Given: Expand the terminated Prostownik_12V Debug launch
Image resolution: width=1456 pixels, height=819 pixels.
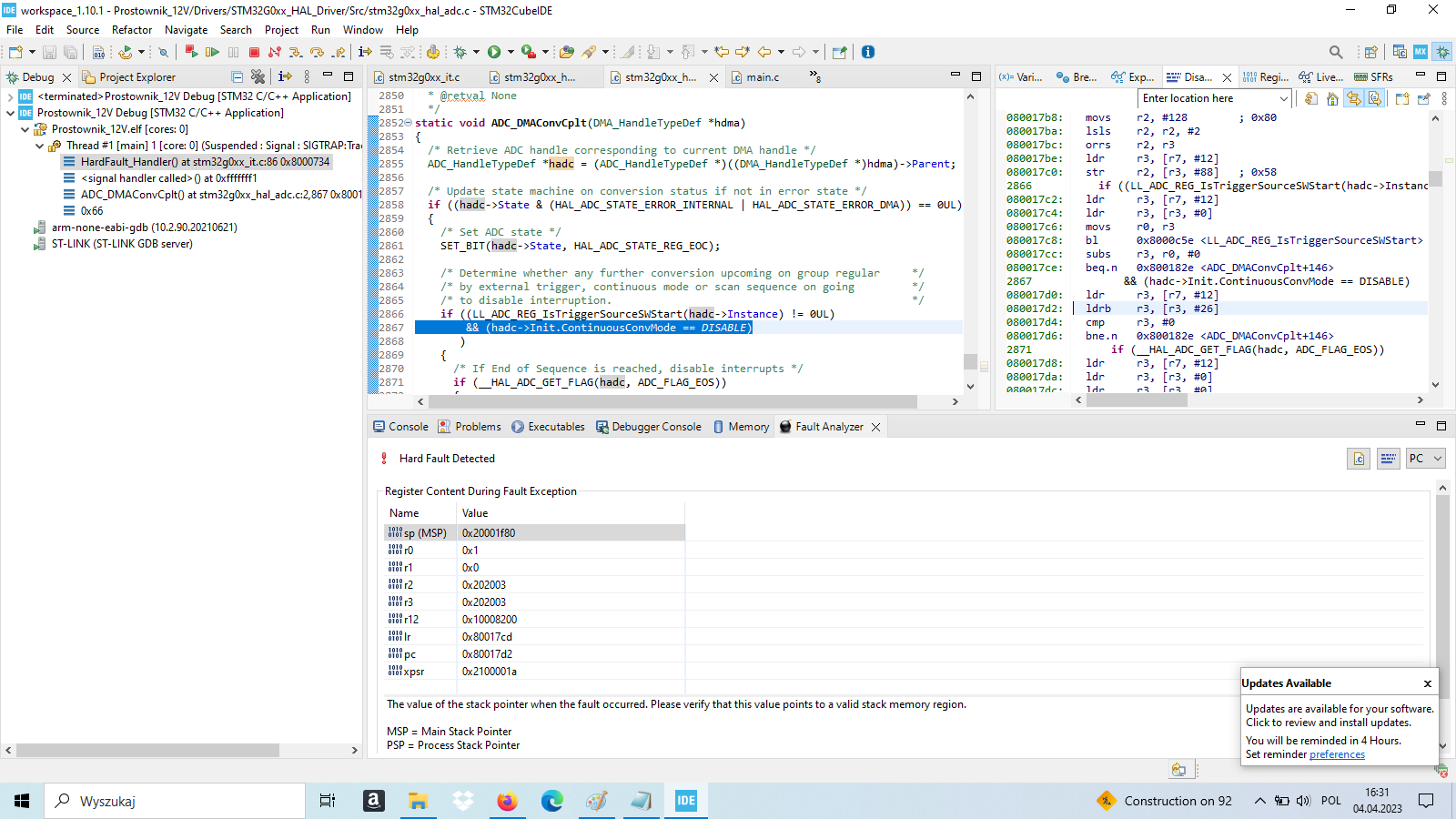Looking at the screenshot, I should [10, 96].
